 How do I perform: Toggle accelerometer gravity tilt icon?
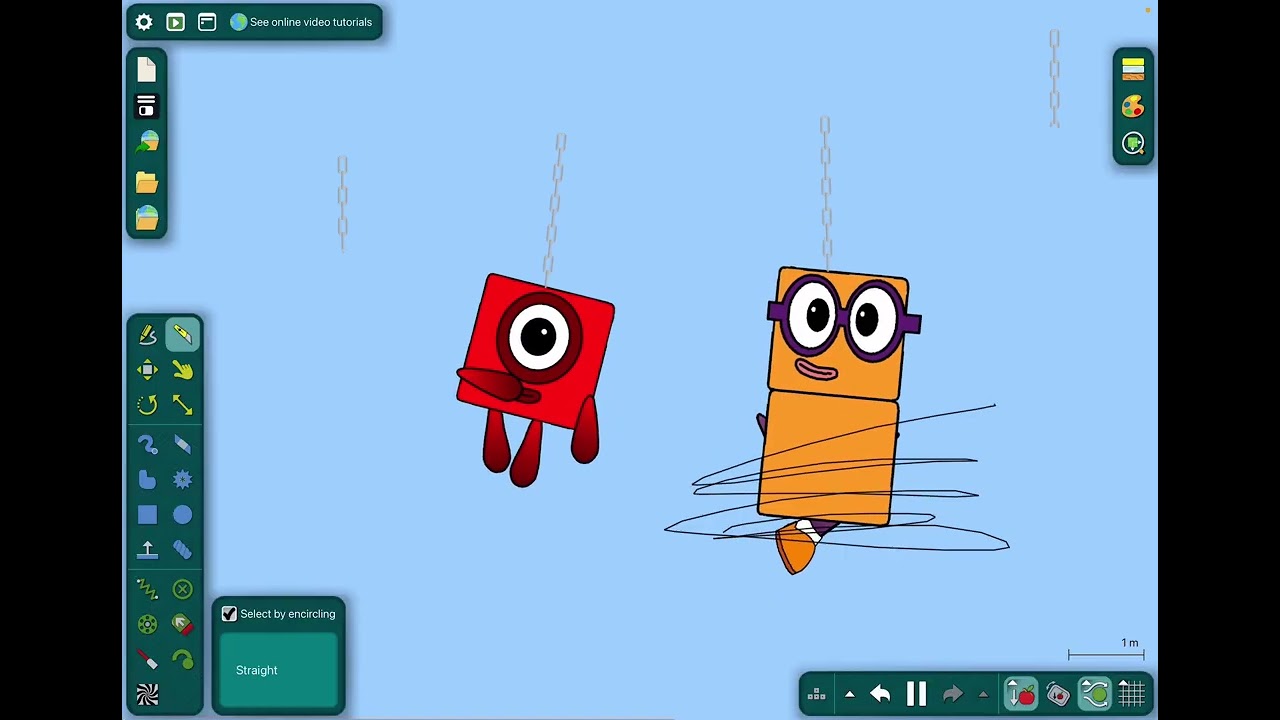1058,693
